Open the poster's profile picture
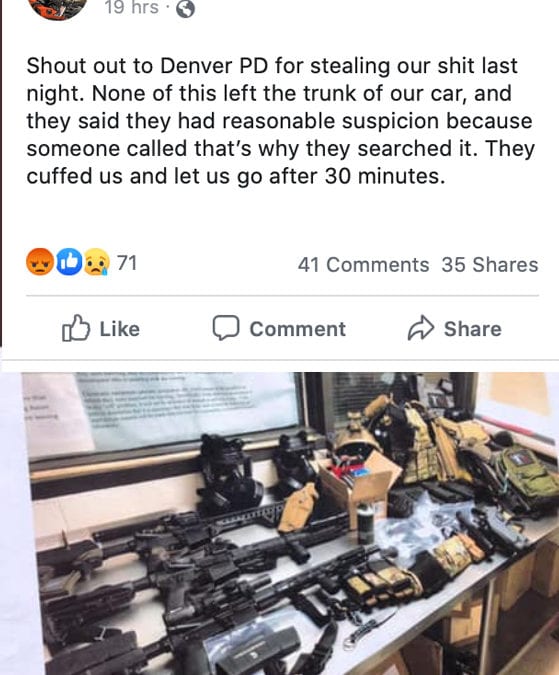Image resolution: width=559 pixels, height=675 pixels. pyautogui.click(x=57, y=8)
